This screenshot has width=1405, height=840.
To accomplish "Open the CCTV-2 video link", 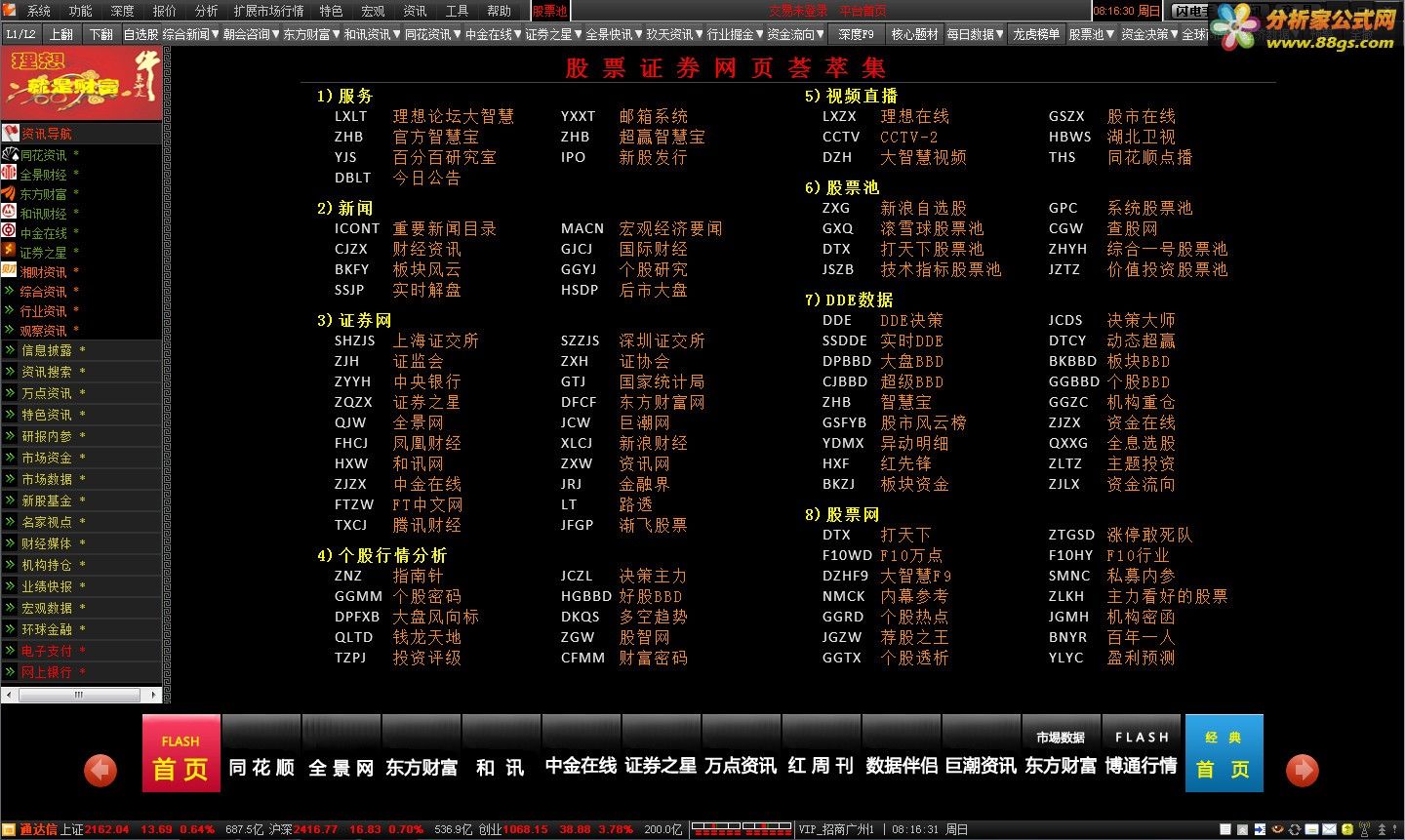I will point(908,137).
